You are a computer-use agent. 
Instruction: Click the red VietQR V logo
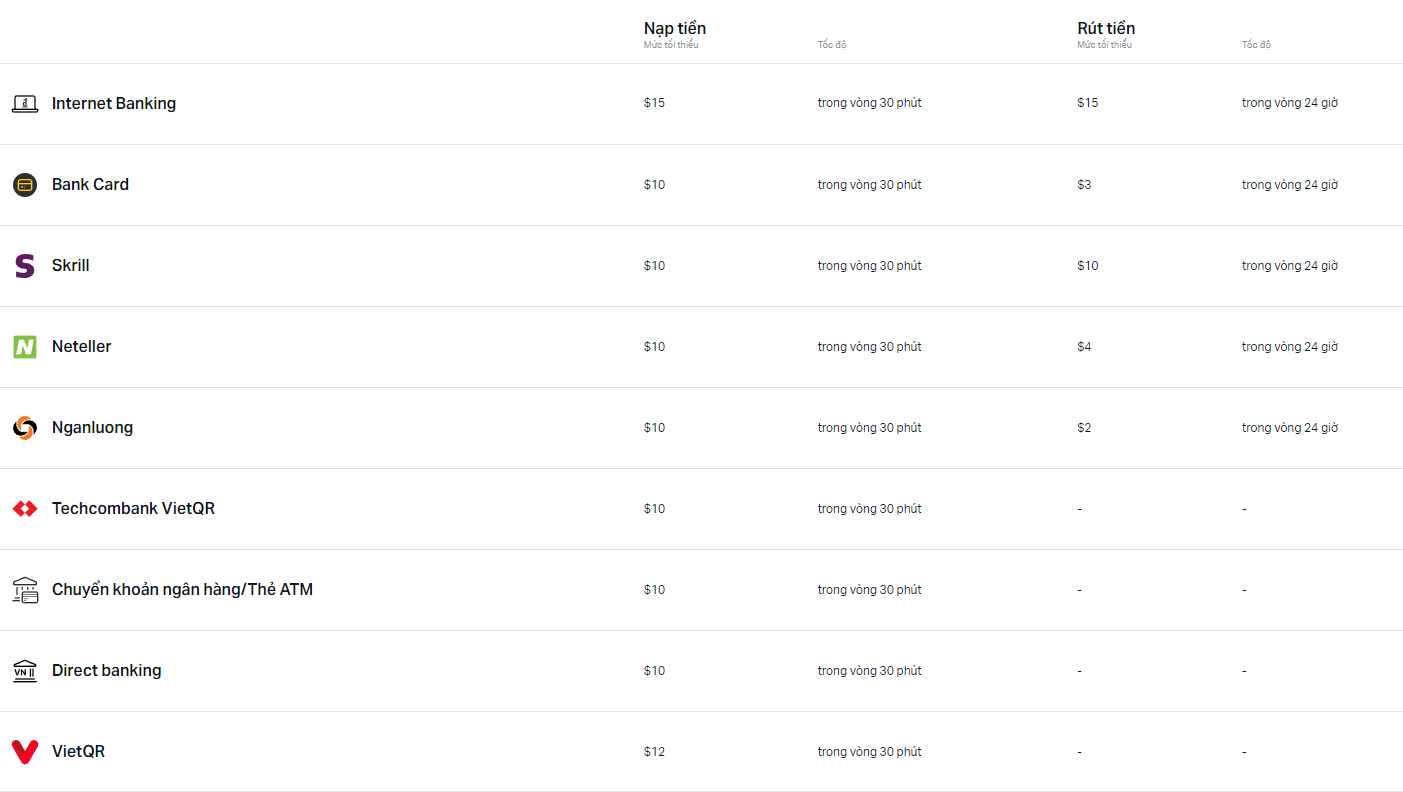pos(25,751)
